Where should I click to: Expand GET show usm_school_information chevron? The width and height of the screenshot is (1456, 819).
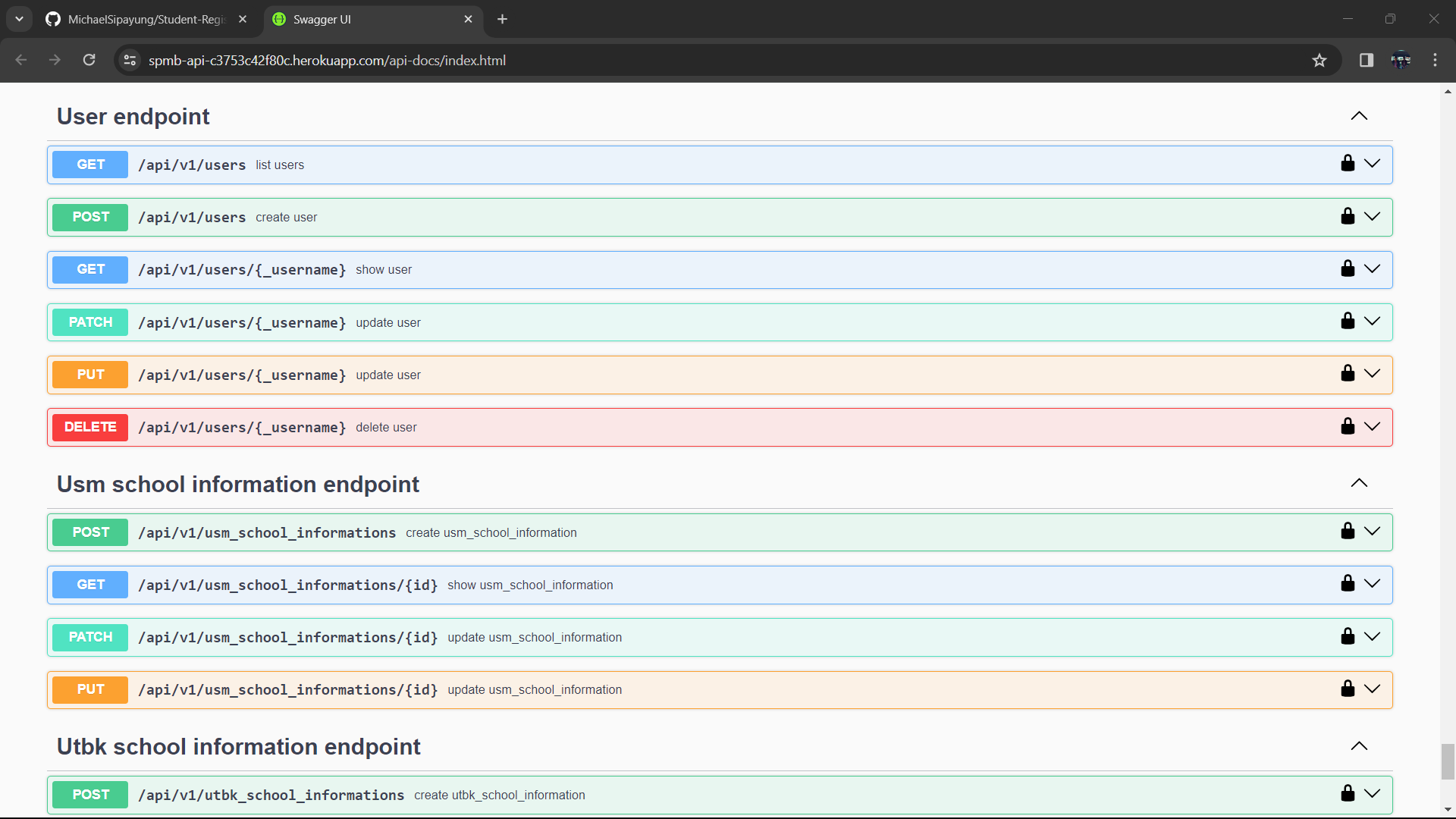click(x=1372, y=583)
